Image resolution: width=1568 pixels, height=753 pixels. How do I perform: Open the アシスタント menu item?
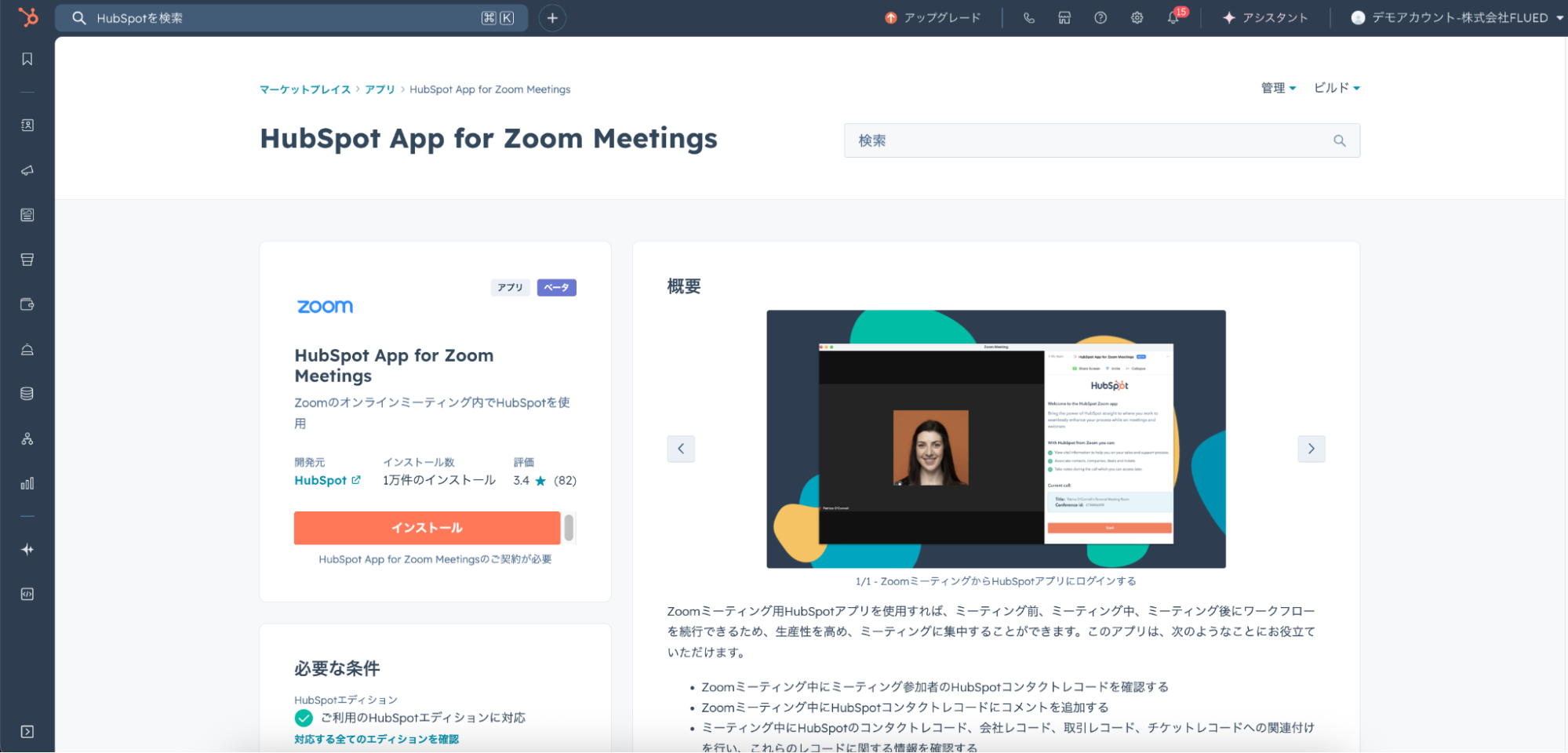[1265, 18]
